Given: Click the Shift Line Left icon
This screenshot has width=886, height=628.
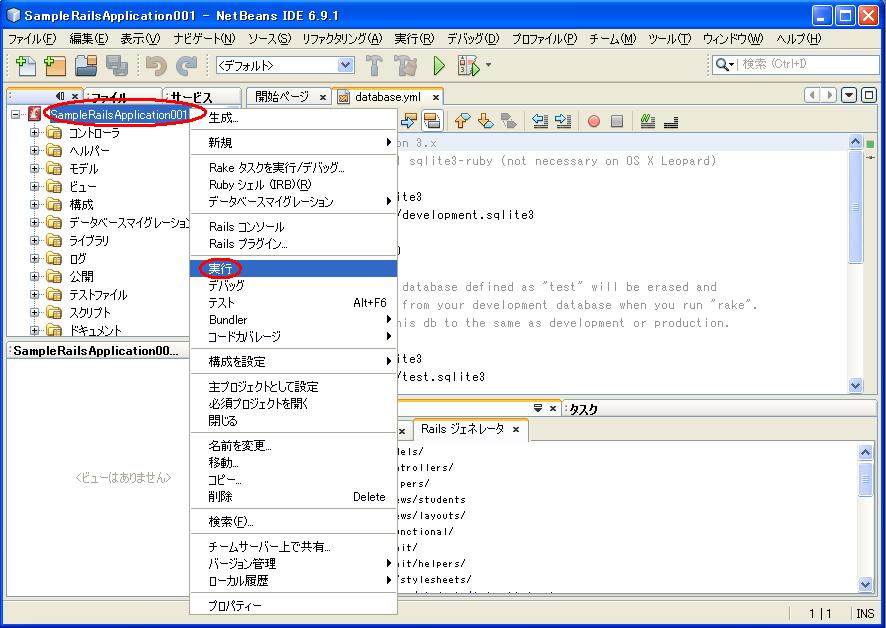Looking at the screenshot, I should 540,120.
